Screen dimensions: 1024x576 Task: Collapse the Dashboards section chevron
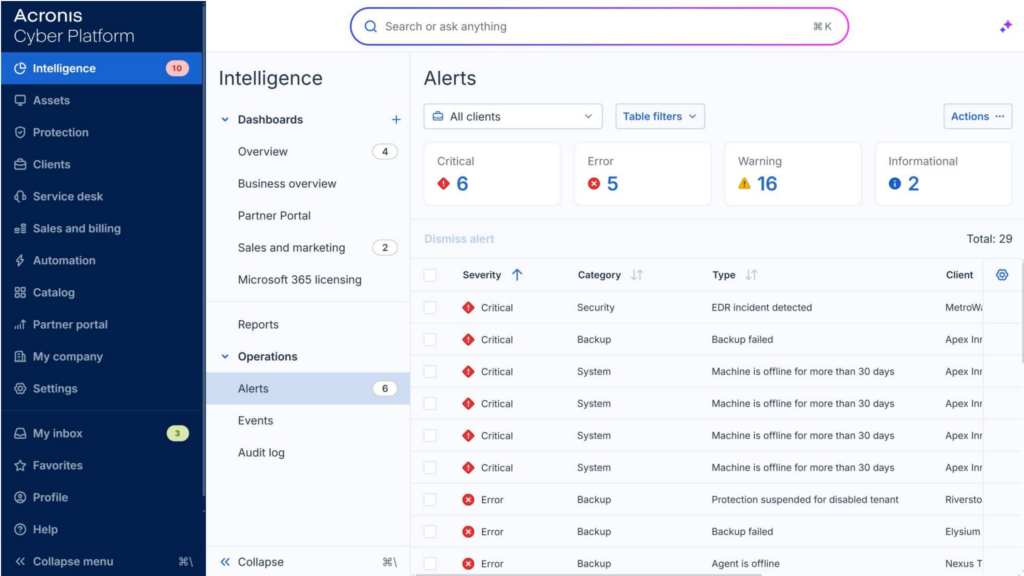pos(225,120)
